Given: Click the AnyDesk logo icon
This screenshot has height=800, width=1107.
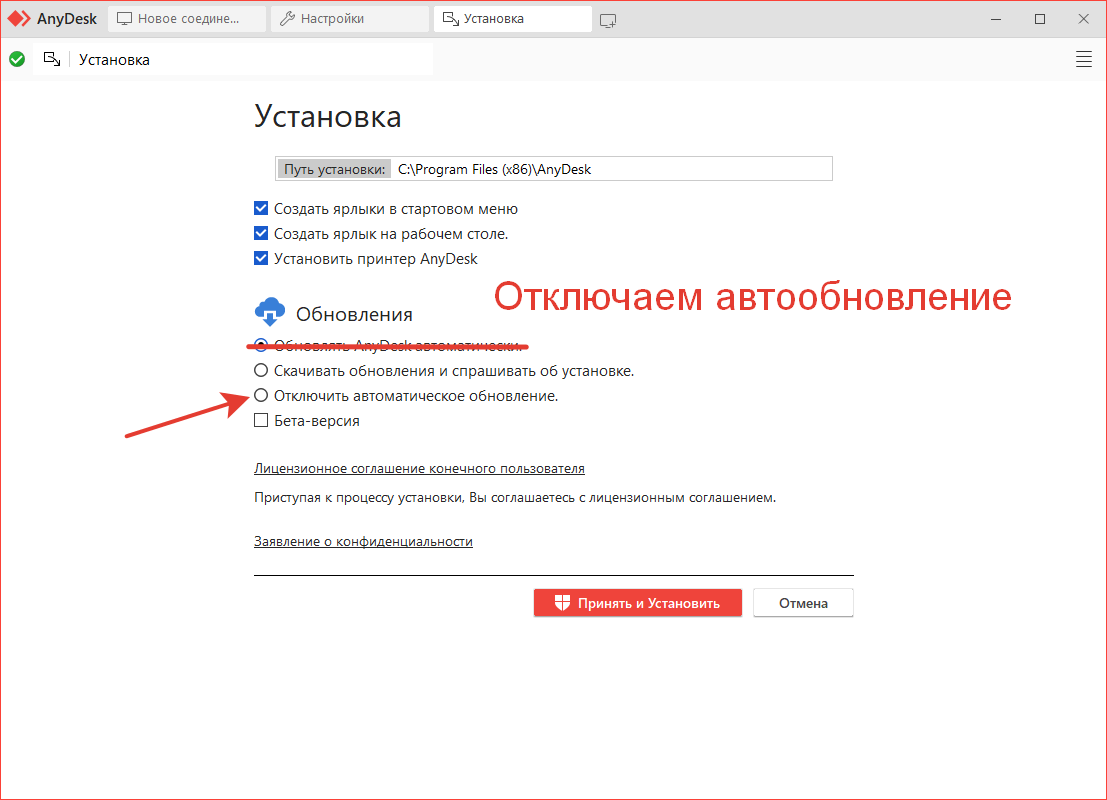Looking at the screenshot, I should coord(19,19).
